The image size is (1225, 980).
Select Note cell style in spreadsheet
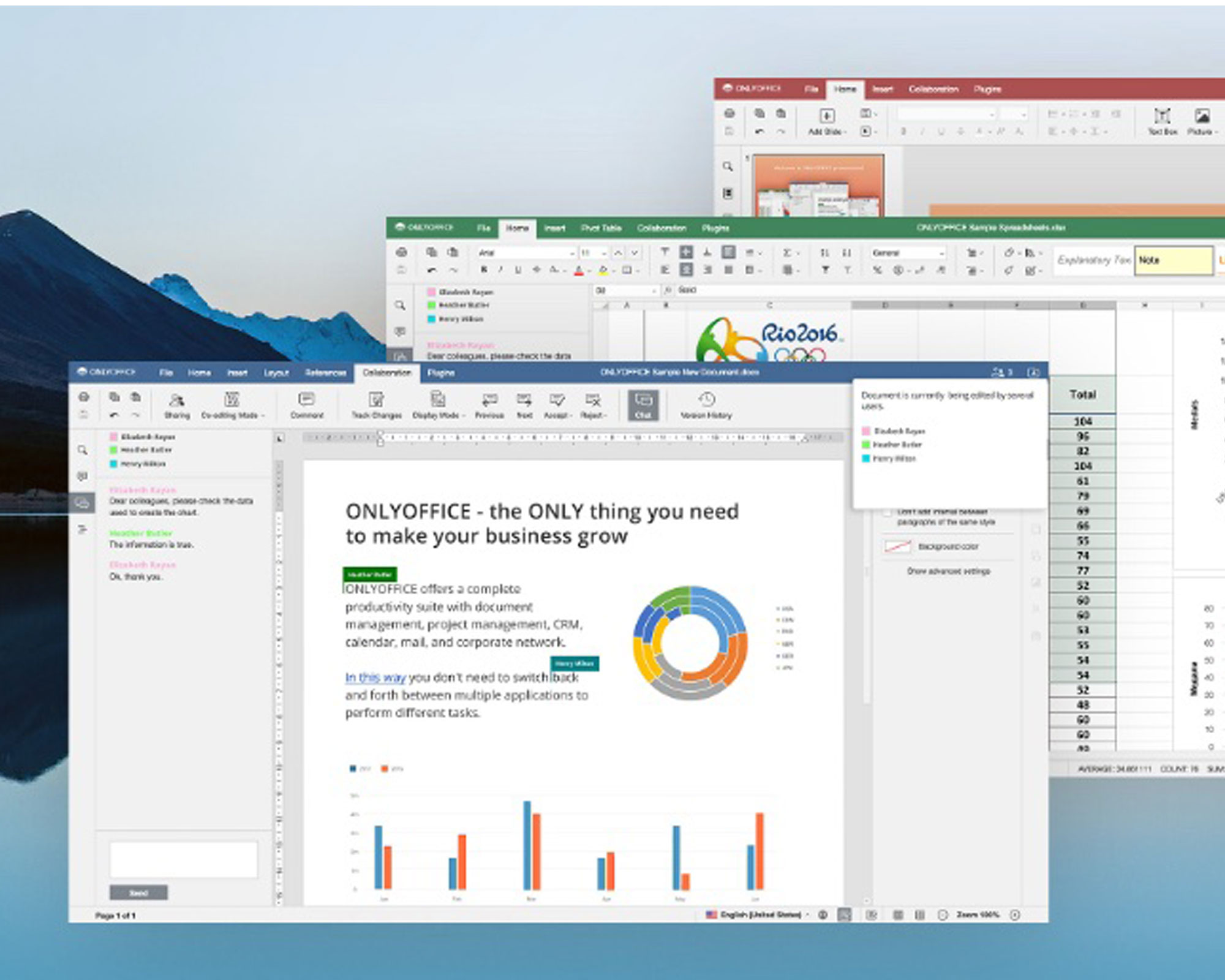pyautogui.click(x=1174, y=260)
